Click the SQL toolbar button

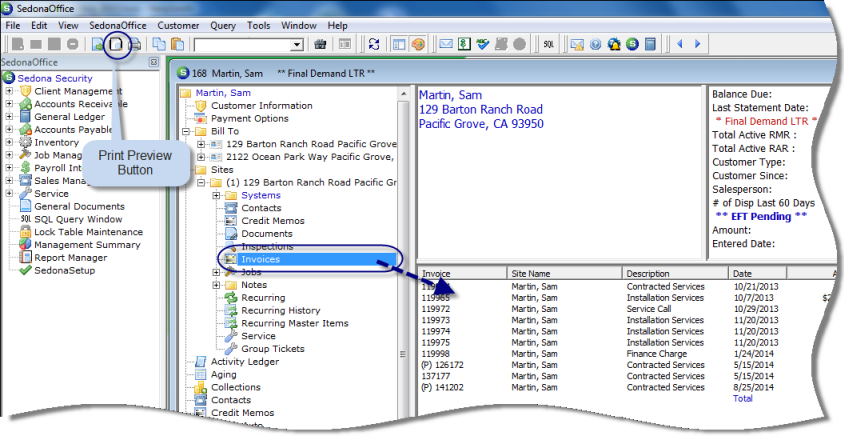pyautogui.click(x=548, y=44)
